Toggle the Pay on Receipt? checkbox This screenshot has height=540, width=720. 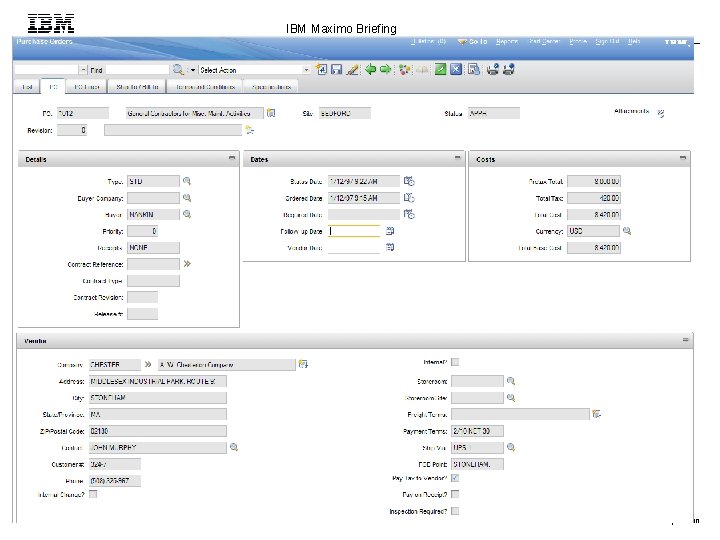pyautogui.click(x=455, y=495)
